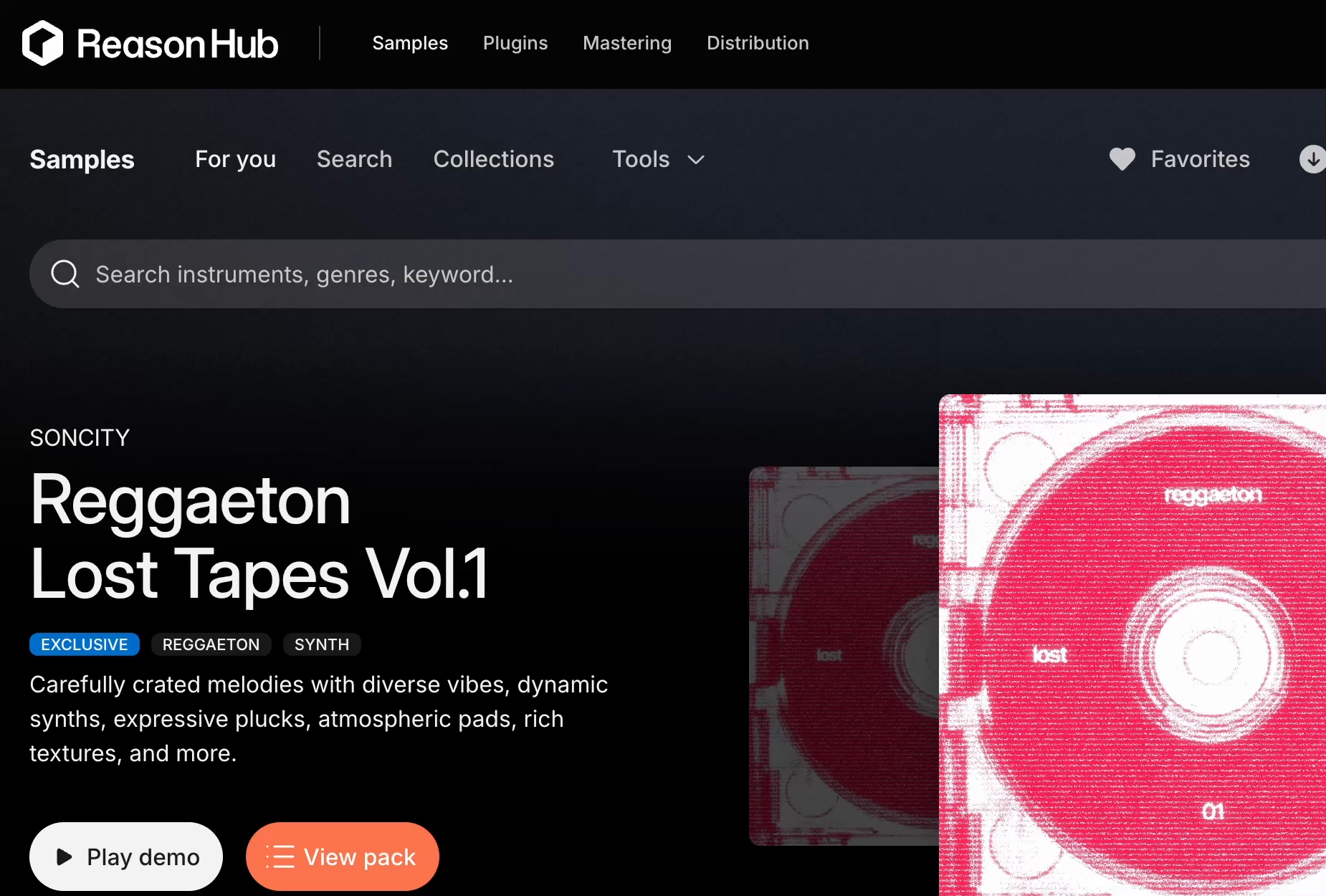1326x896 pixels.
Task: Click the magnifying glass search icon
Action: coord(65,274)
